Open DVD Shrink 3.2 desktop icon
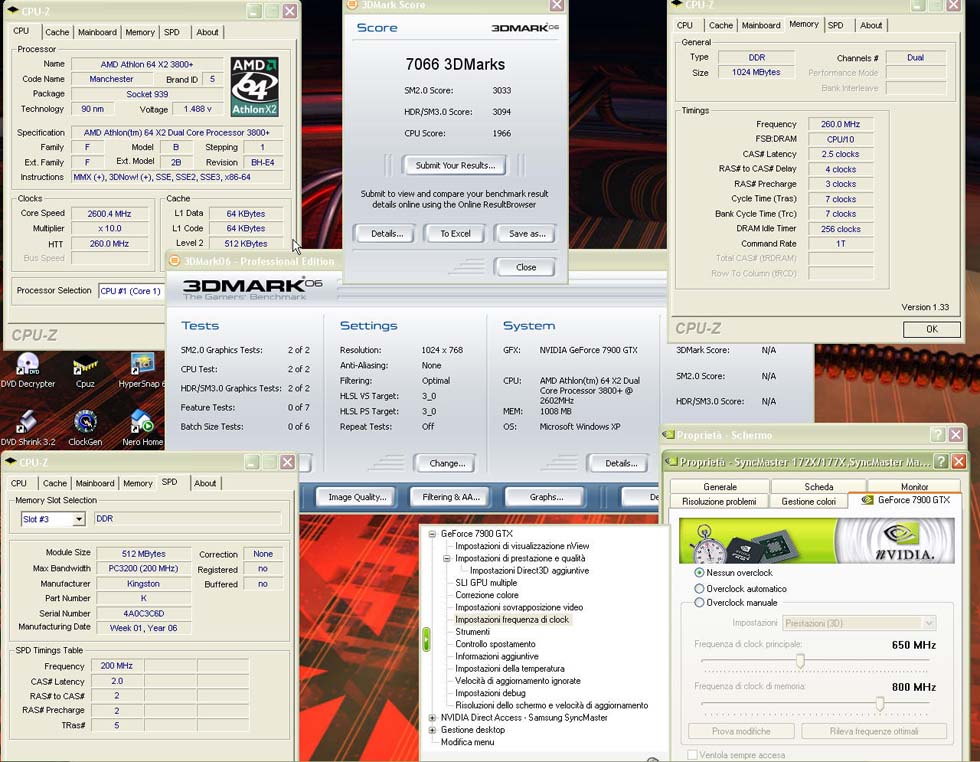The image size is (980, 762). pyautogui.click(x=28, y=428)
